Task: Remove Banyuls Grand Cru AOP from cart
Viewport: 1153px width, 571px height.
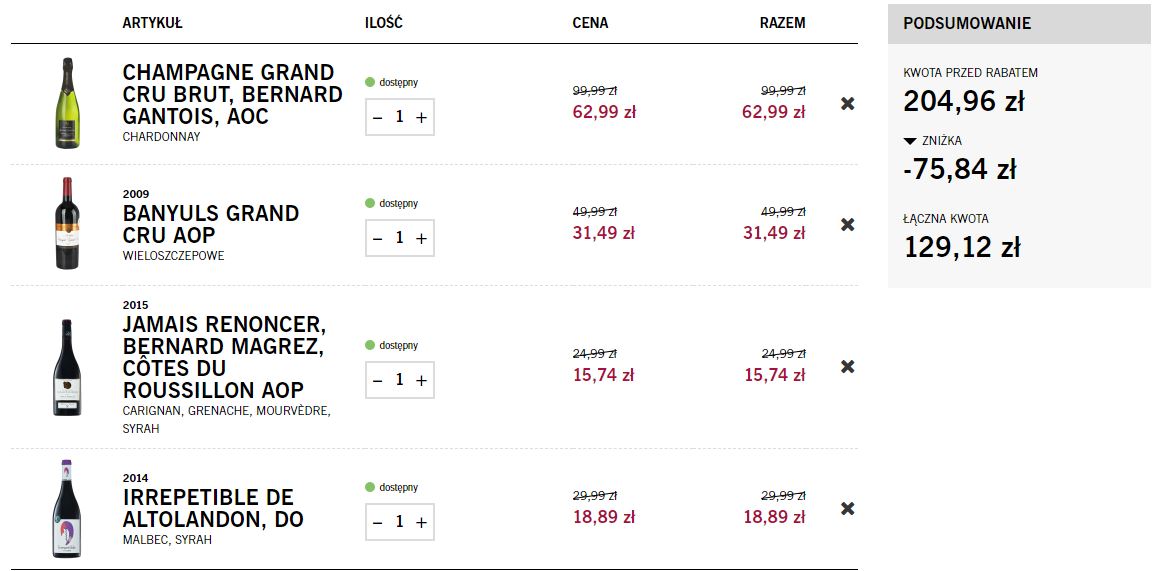Action: click(847, 225)
